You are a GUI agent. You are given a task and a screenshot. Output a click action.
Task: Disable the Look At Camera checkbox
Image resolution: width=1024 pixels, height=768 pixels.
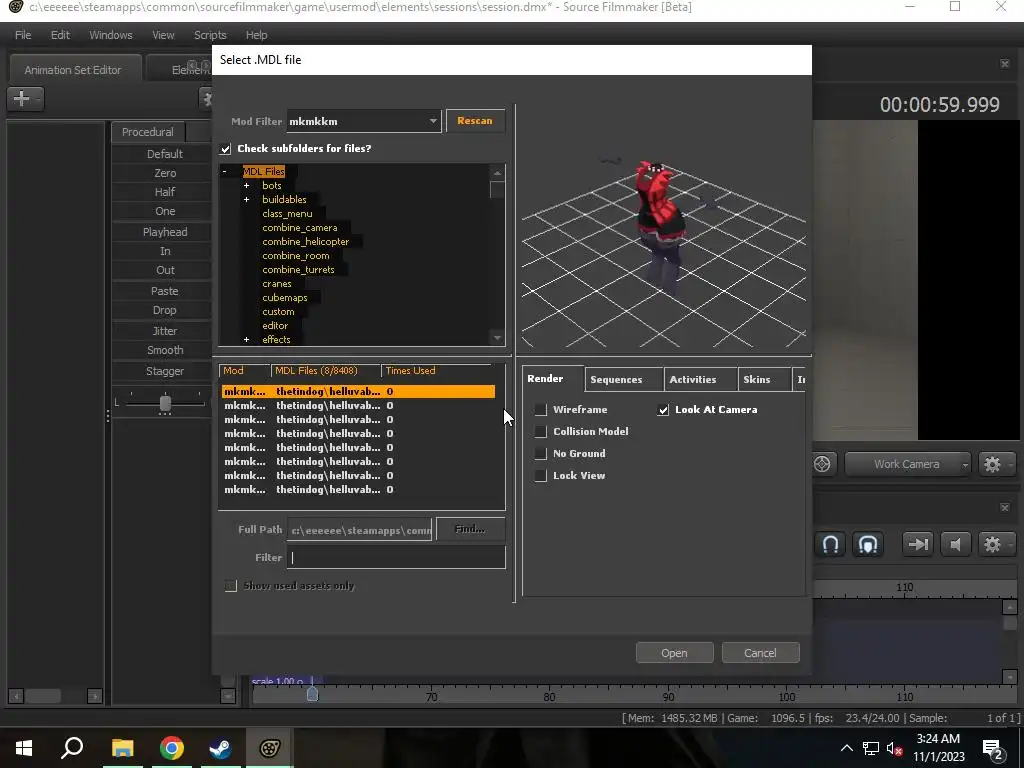663,409
